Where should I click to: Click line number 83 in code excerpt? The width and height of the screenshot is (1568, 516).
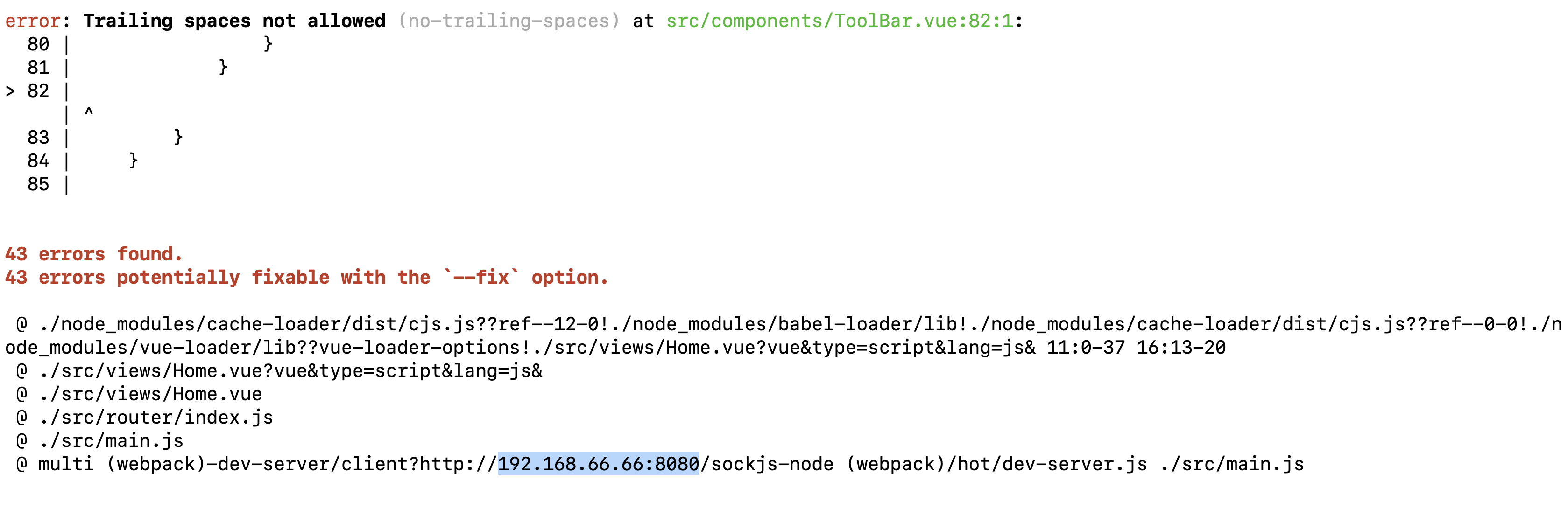38,137
